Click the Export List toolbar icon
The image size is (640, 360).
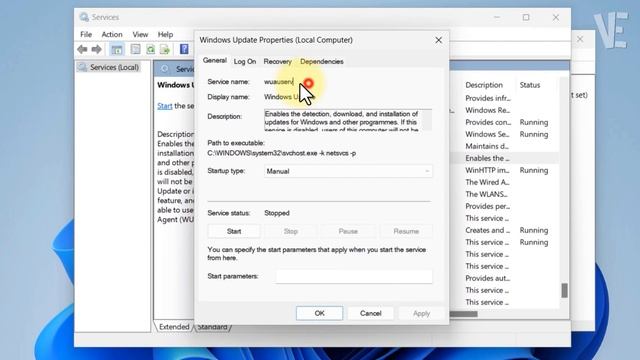tap(165, 49)
